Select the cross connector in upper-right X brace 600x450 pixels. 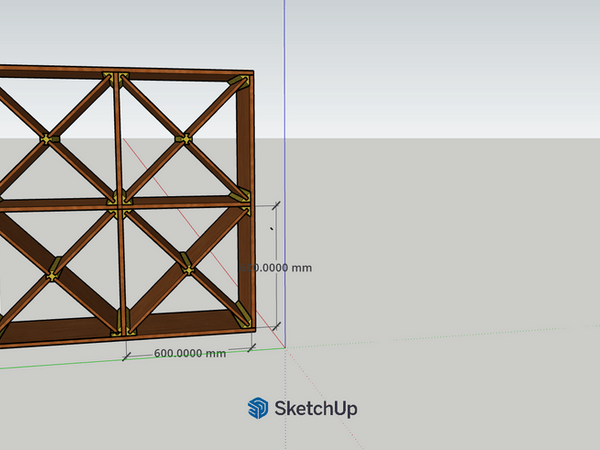pyautogui.click(x=183, y=137)
